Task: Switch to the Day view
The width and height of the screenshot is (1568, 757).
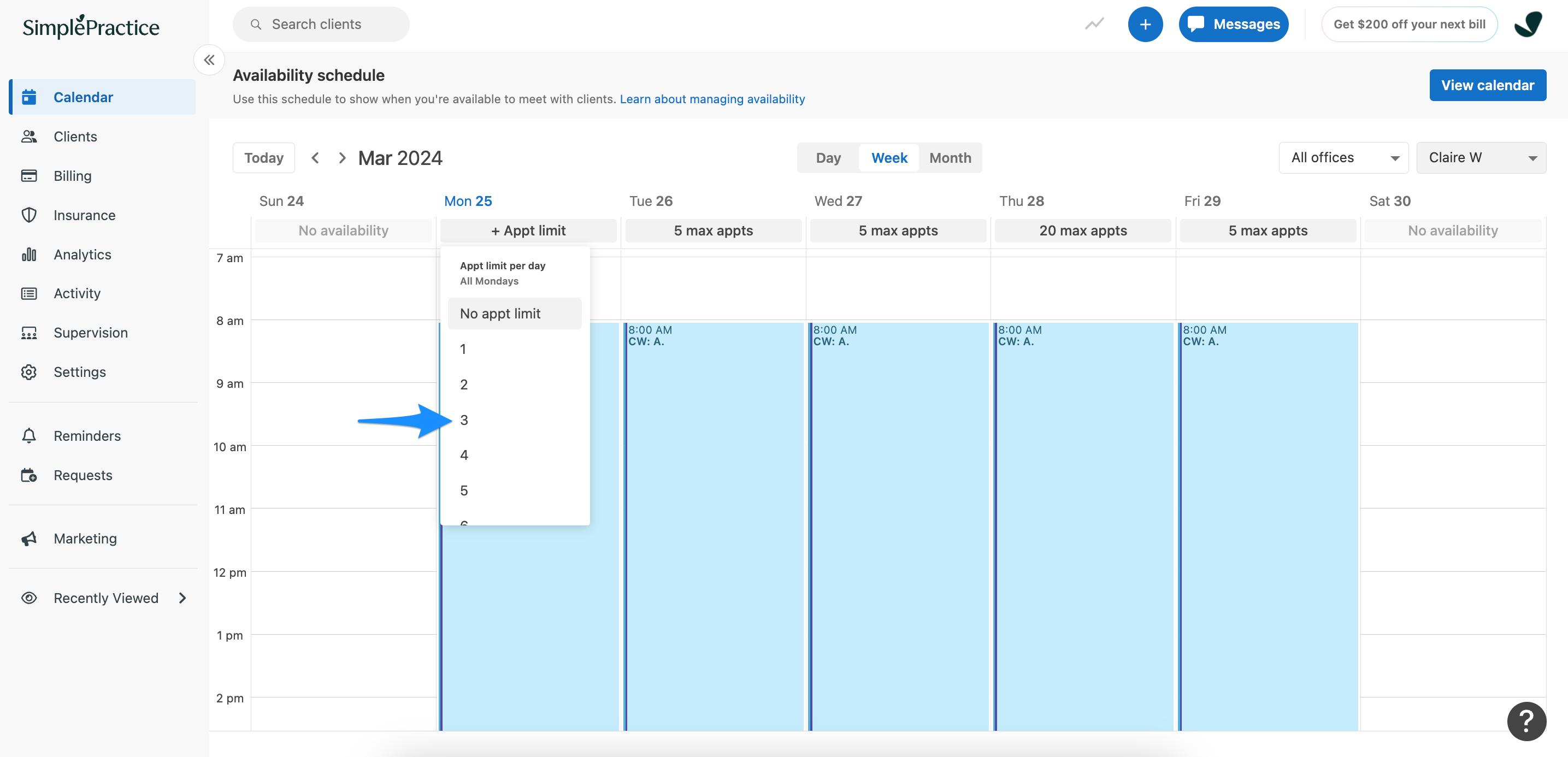Action: (x=828, y=158)
